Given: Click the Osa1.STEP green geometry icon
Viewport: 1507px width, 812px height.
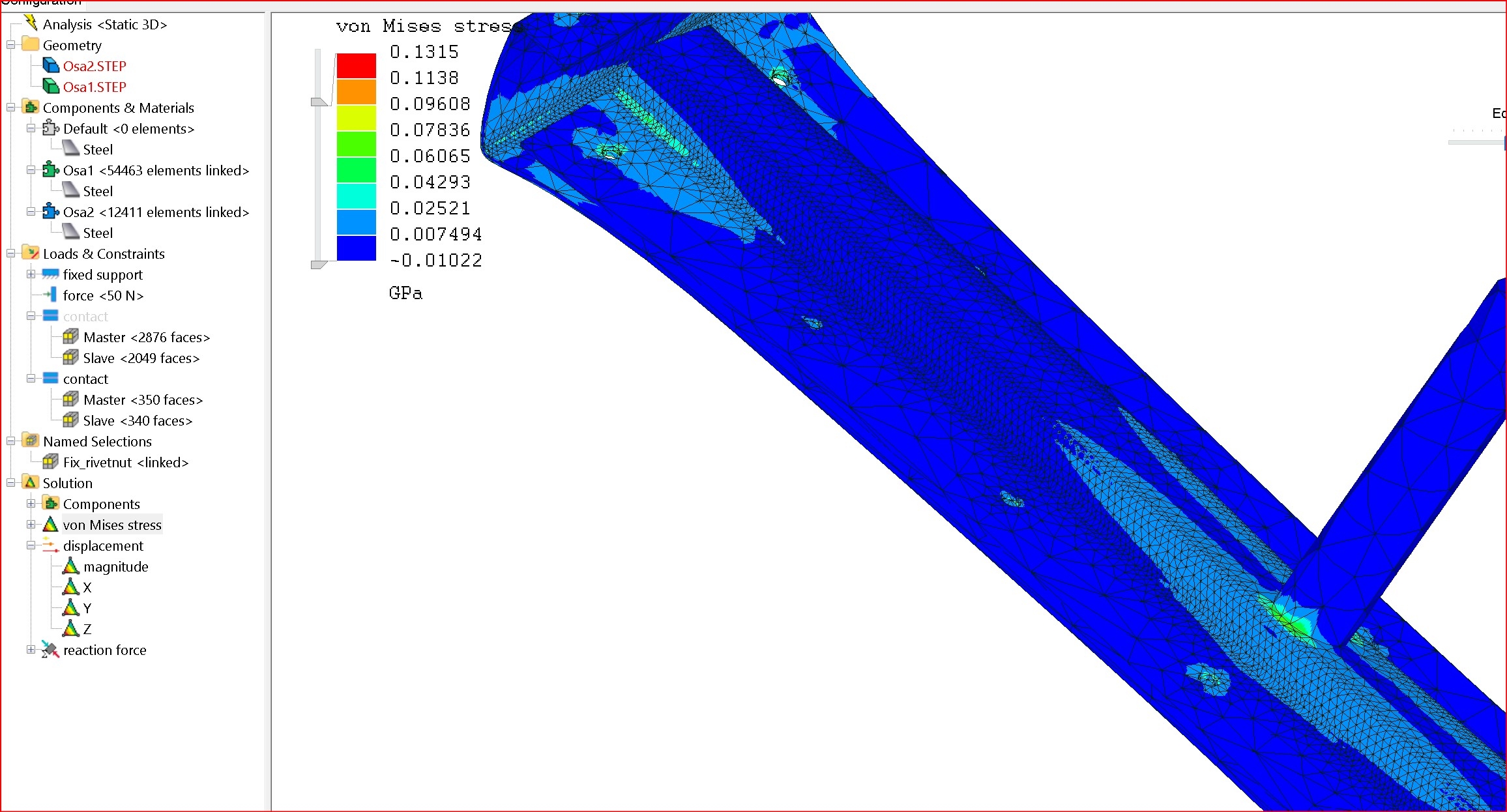Looking at the screenshot, I should (51, 87).
